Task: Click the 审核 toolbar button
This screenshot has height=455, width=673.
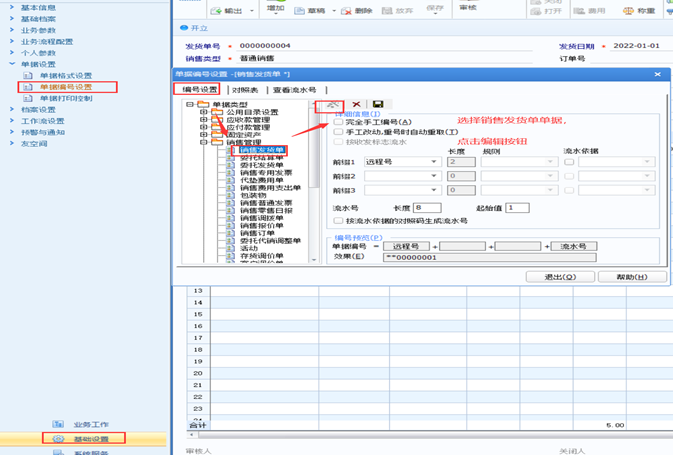Action: pyautogui.click(x=468, y=7)
